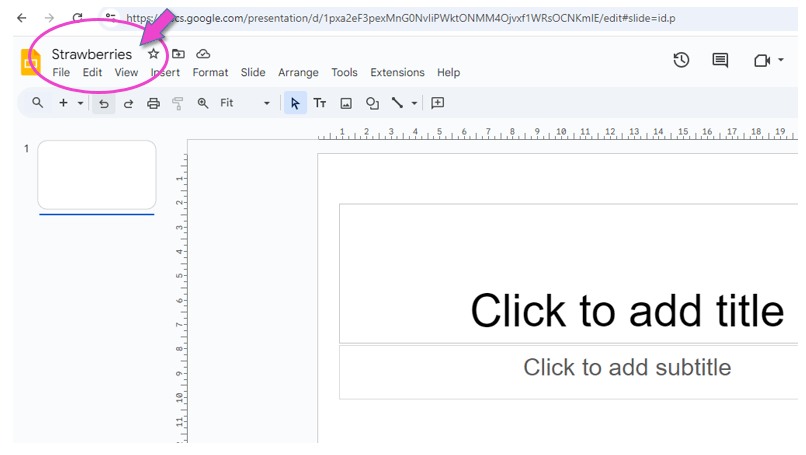Open the Insert menu
Viewport: 806px width, 455px height.
(x=165, y=73)
